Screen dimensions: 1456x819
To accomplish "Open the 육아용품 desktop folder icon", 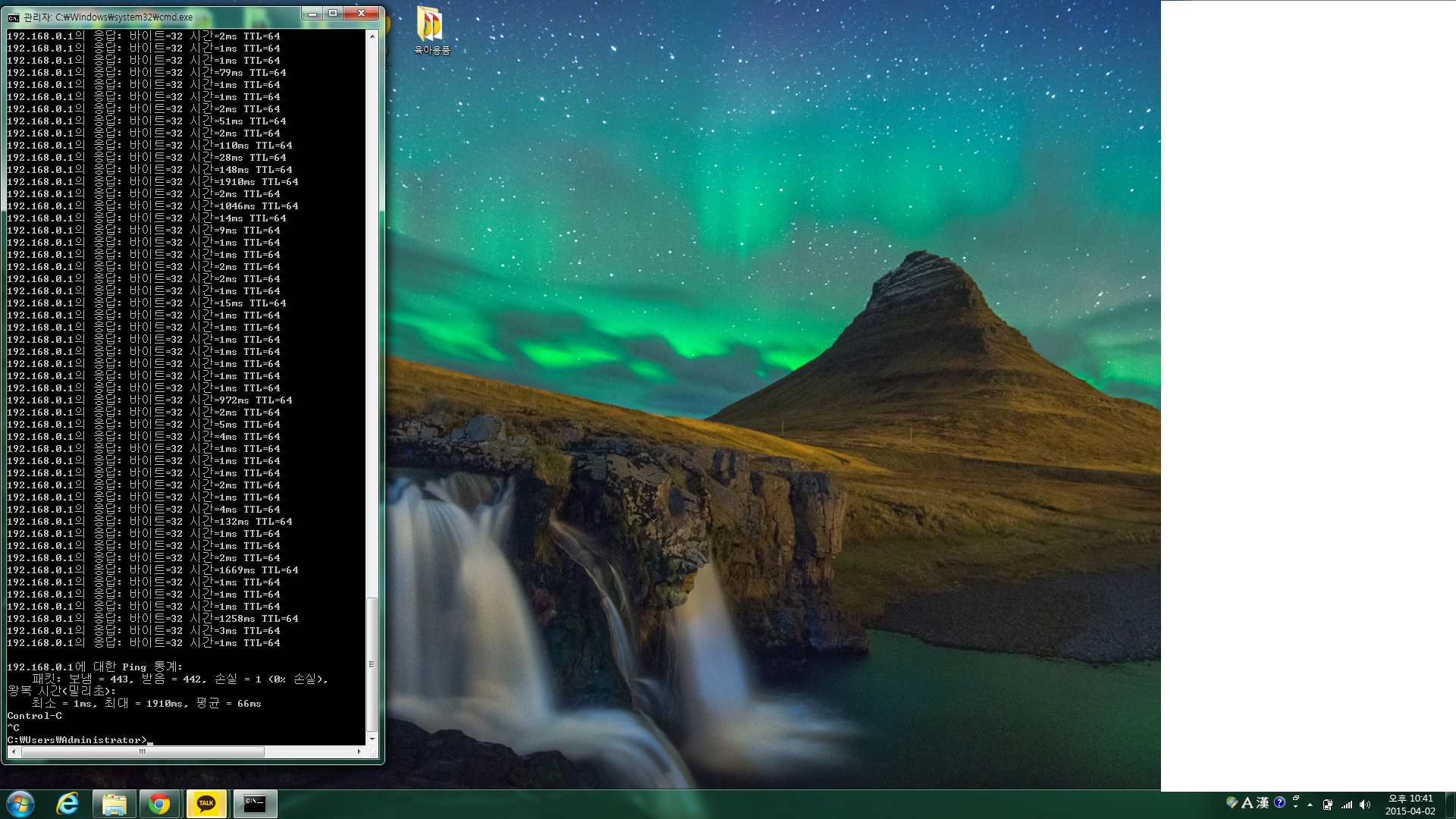I will pyautogui.click(x=431, y=30).
